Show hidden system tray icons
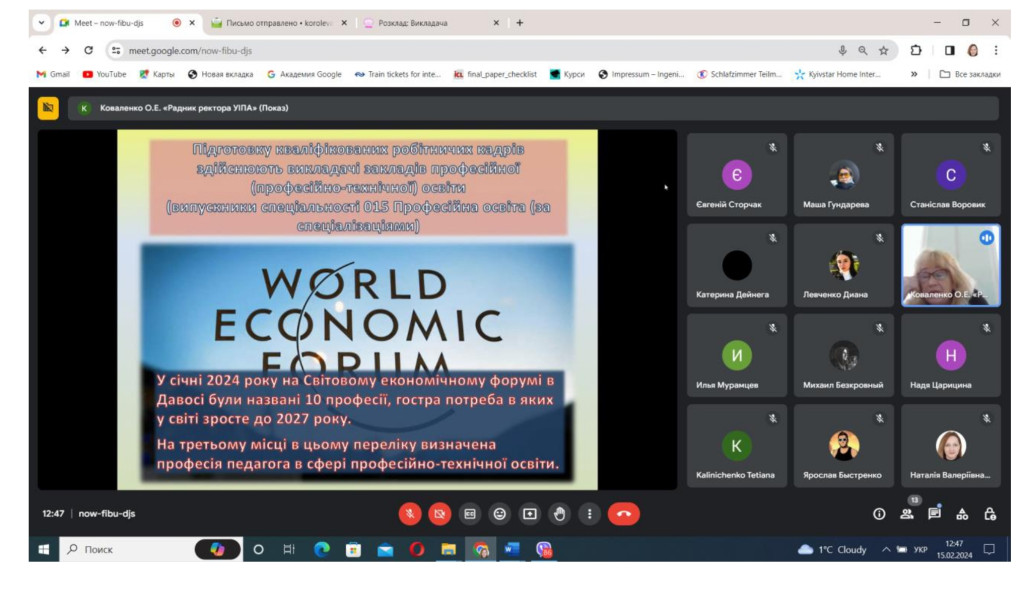Image resolution: width=1024 pixels, height=602 pixels. (886, 550)
